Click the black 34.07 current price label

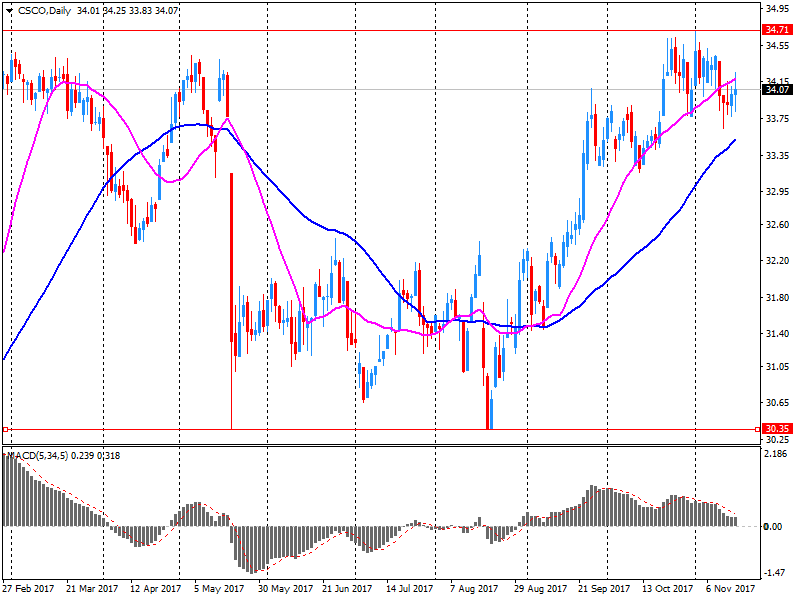coord(777,90)
